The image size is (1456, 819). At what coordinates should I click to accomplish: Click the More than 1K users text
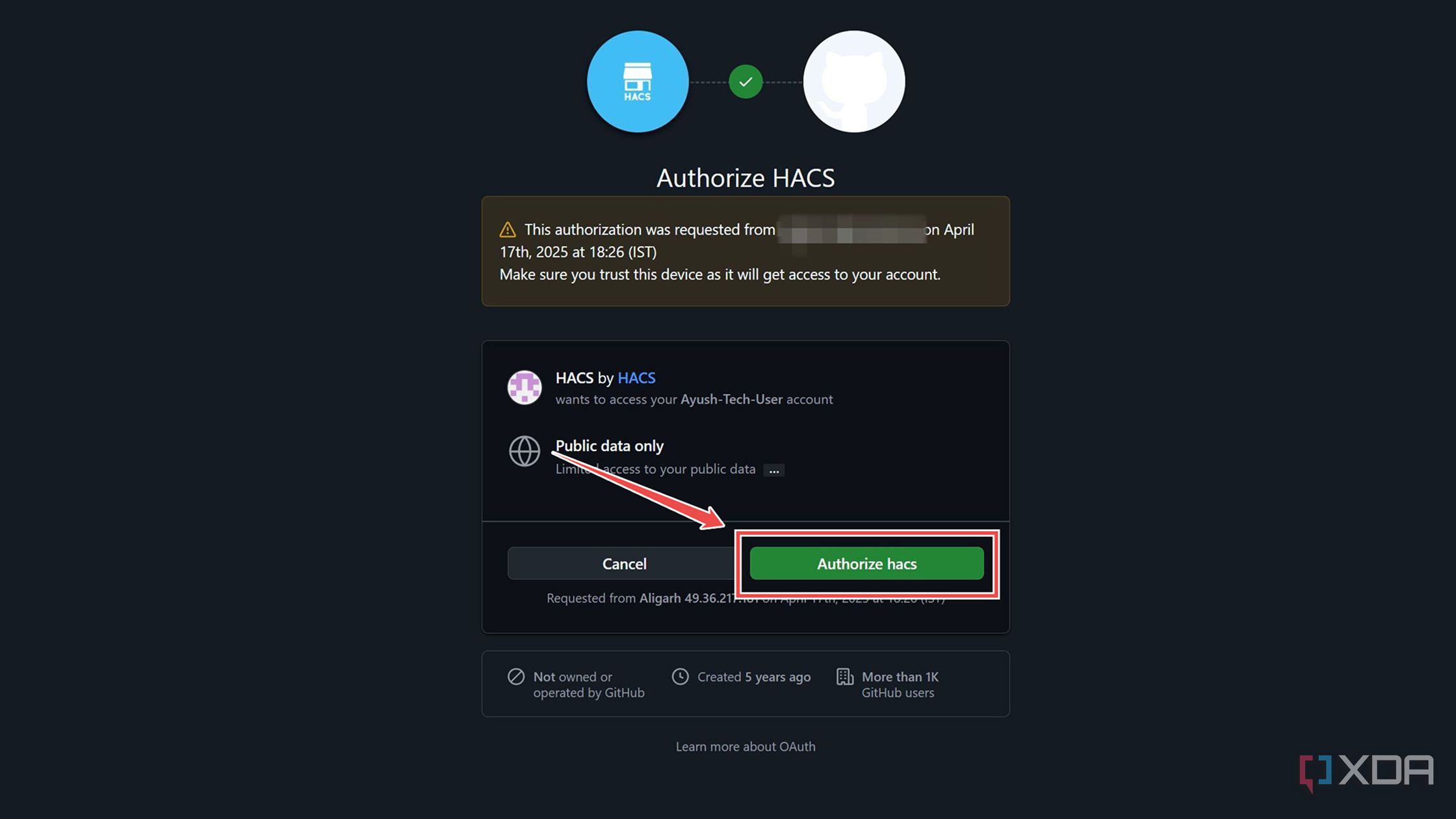(900, 684)
